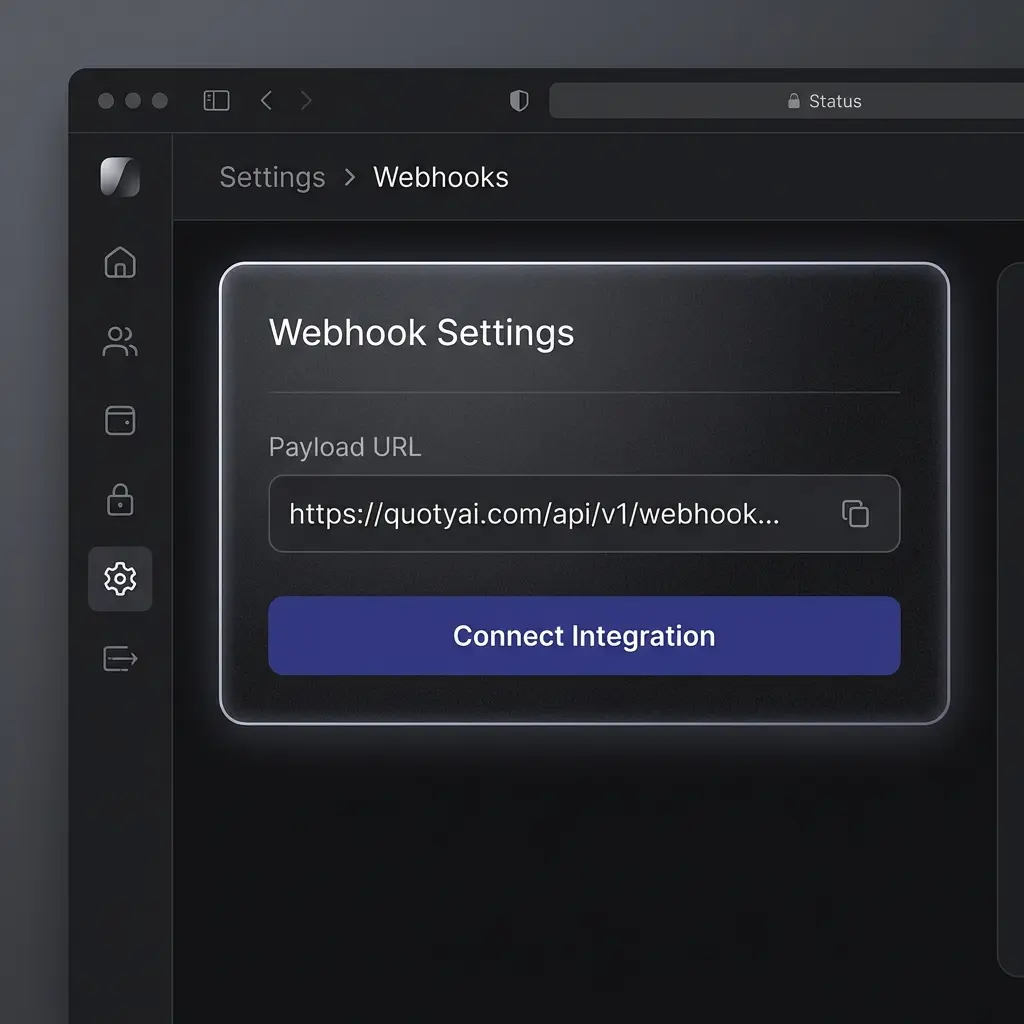Click the highlighted gear settings icon
Viewport: 1024px width, 1024px height.
(x=120, y=578)
